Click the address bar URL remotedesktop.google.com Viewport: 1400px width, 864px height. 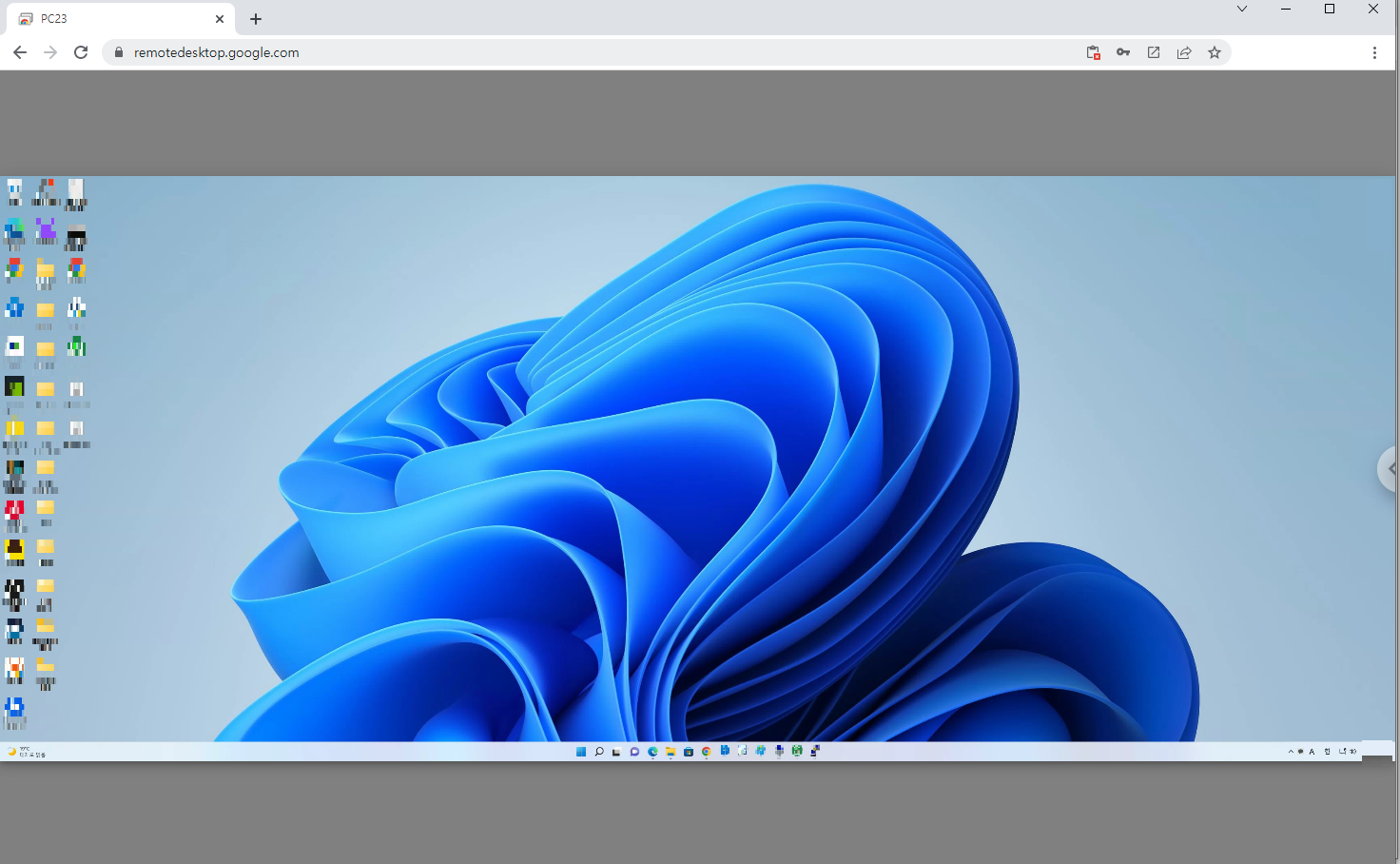coord(217,52)
